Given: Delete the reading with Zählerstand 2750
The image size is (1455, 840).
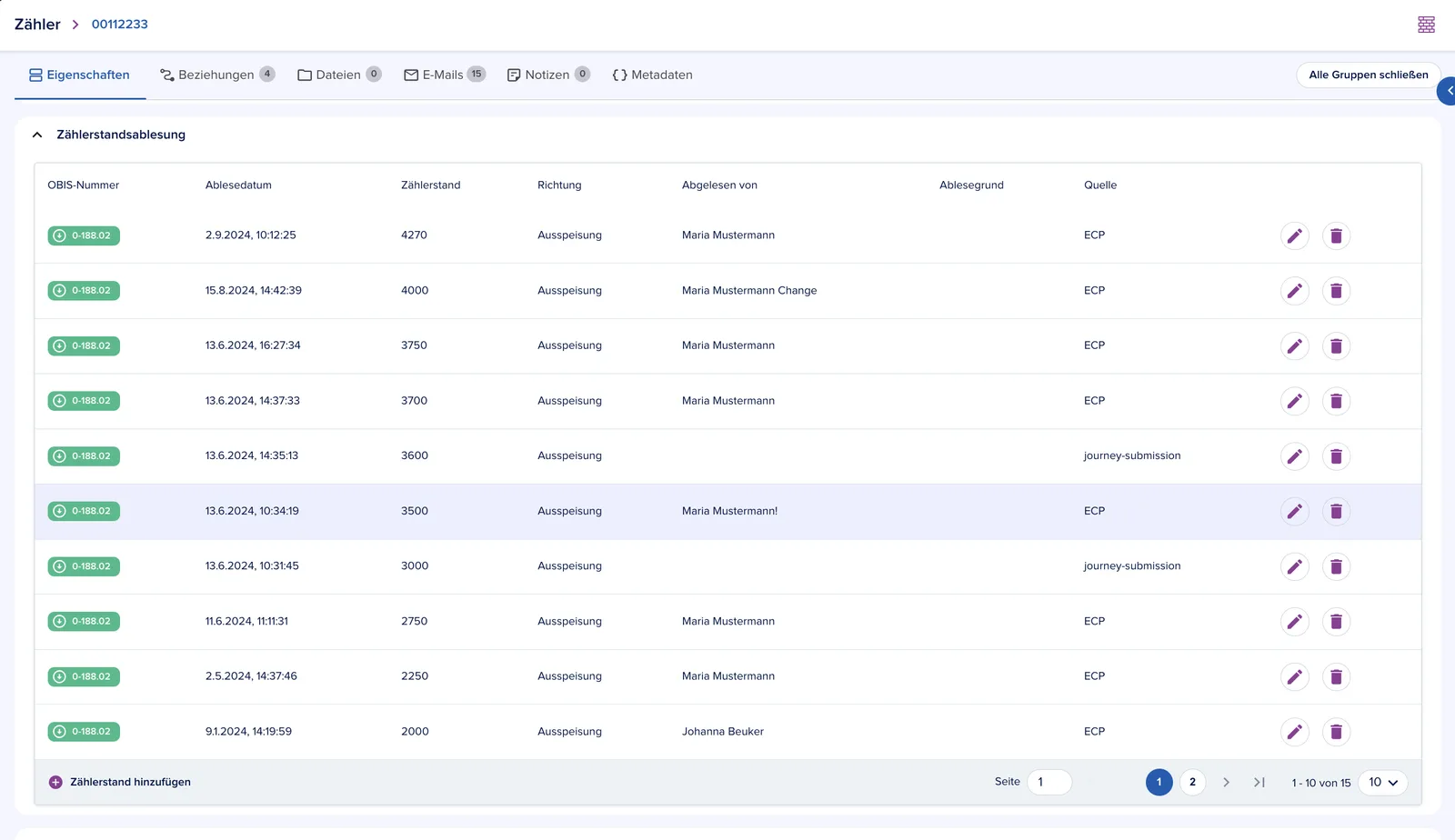Looking at the screenshot, I should point(1336,622).
